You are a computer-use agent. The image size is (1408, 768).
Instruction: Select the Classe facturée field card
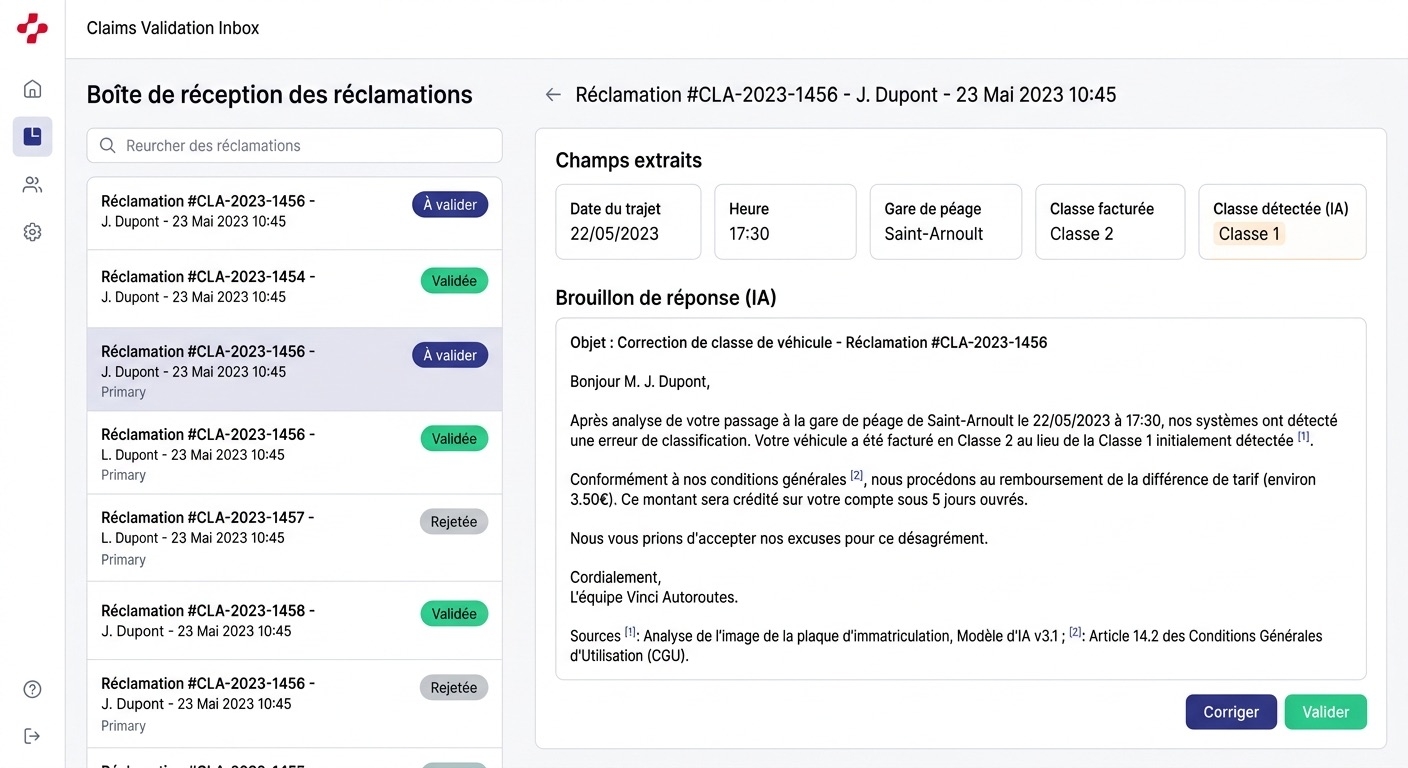pyautogui.click(x=1110, y=222)
